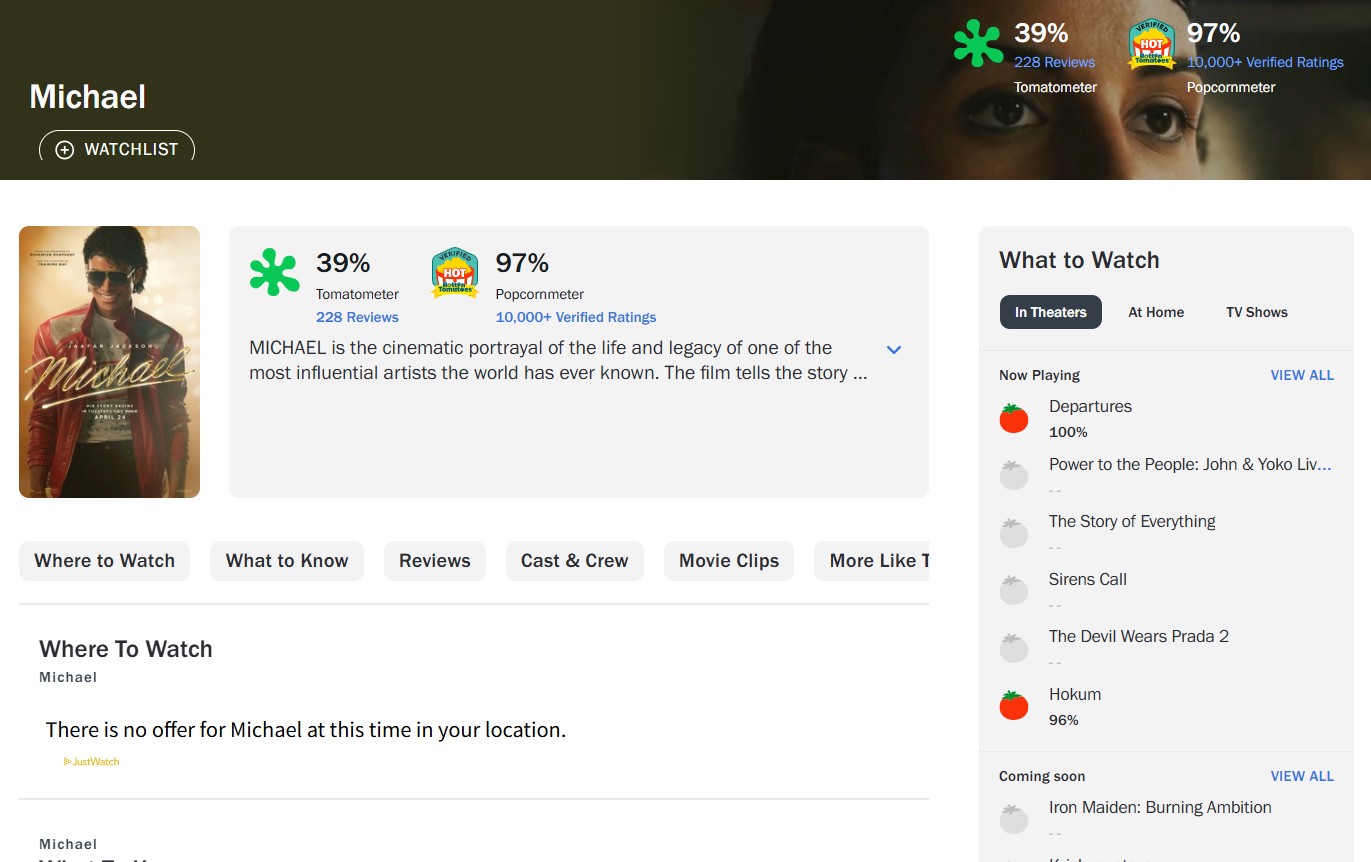Jump to the What to Know section

(x=287, y=561)
